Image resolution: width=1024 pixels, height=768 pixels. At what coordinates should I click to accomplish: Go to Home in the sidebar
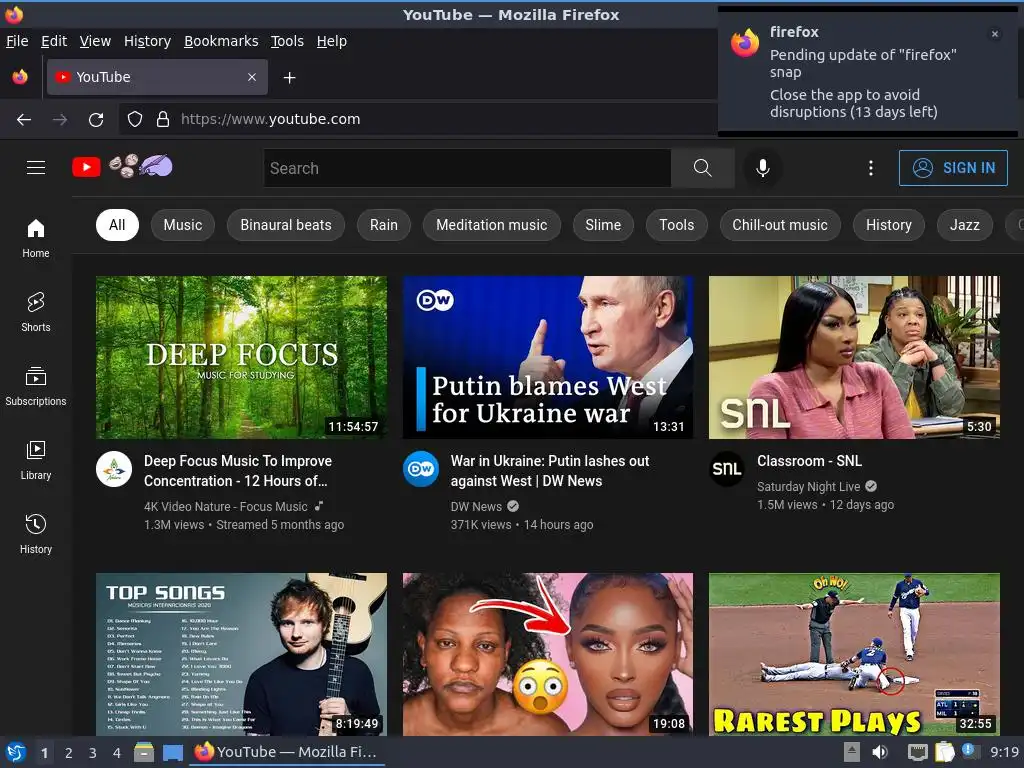coord(36,238)
